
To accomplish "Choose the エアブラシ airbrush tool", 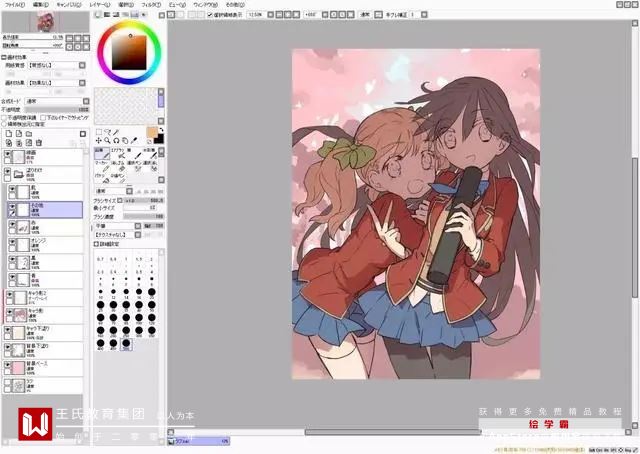I will (x=118, y=153).
